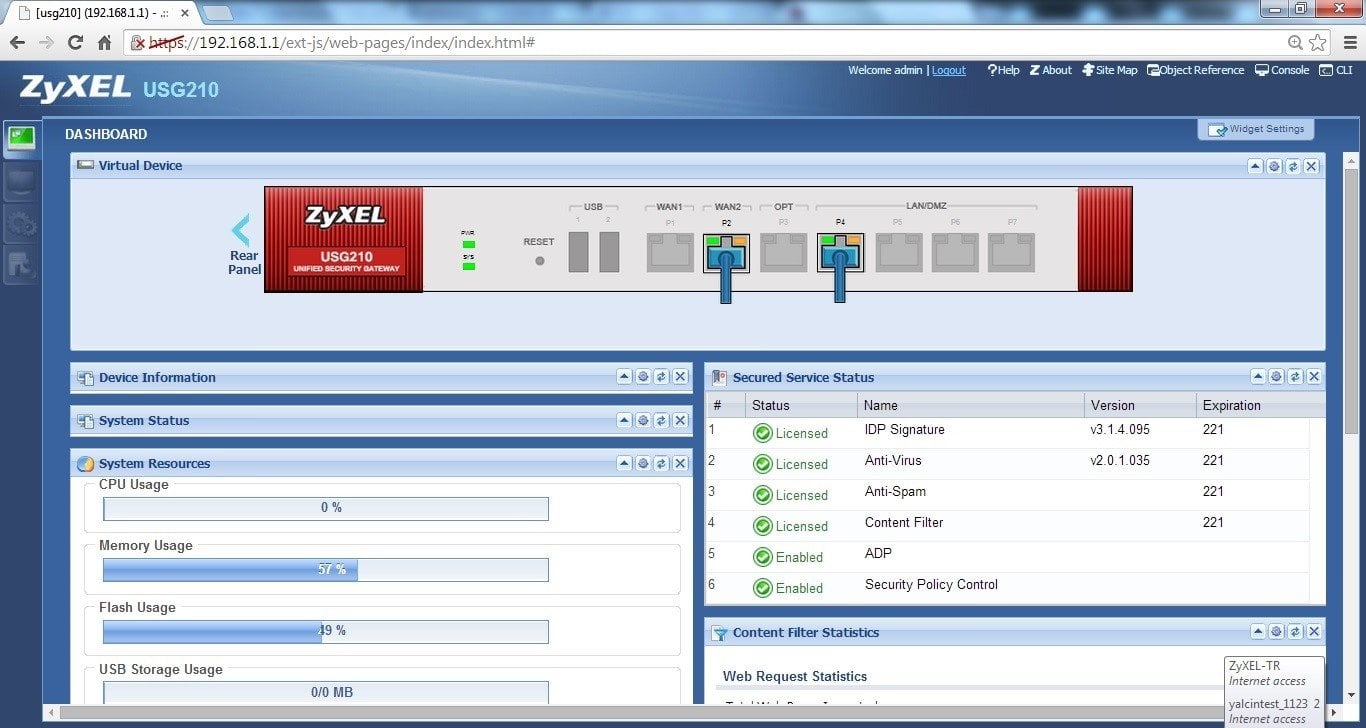Collapse the System Status widget
This screenshot has width=1366, height=728.
[x=625, y=420]
